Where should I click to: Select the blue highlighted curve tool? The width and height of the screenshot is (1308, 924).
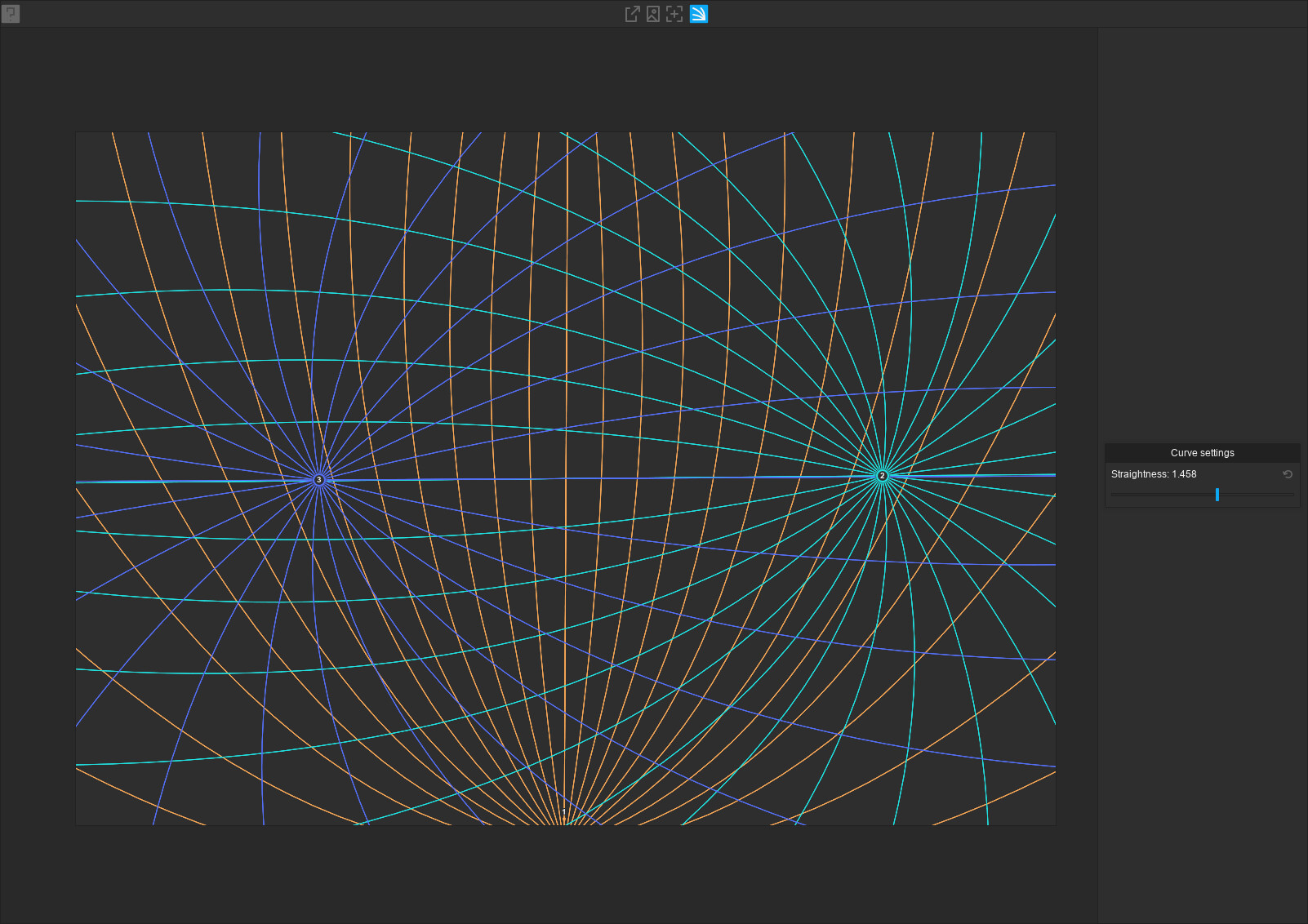[698, 14]
